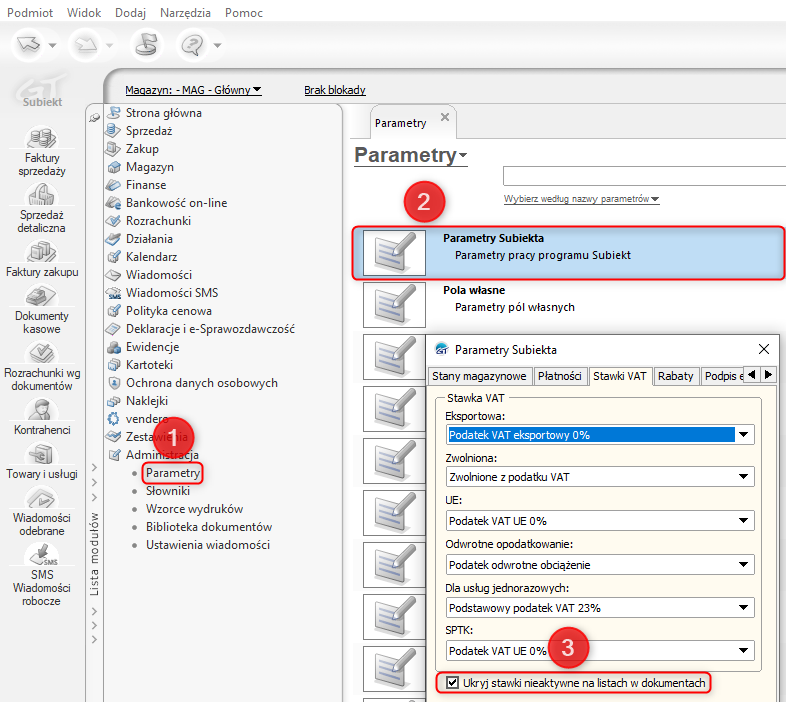Open Kartoteki module
This screenshot has height=702, width=786.
click(x=149, y=365)
